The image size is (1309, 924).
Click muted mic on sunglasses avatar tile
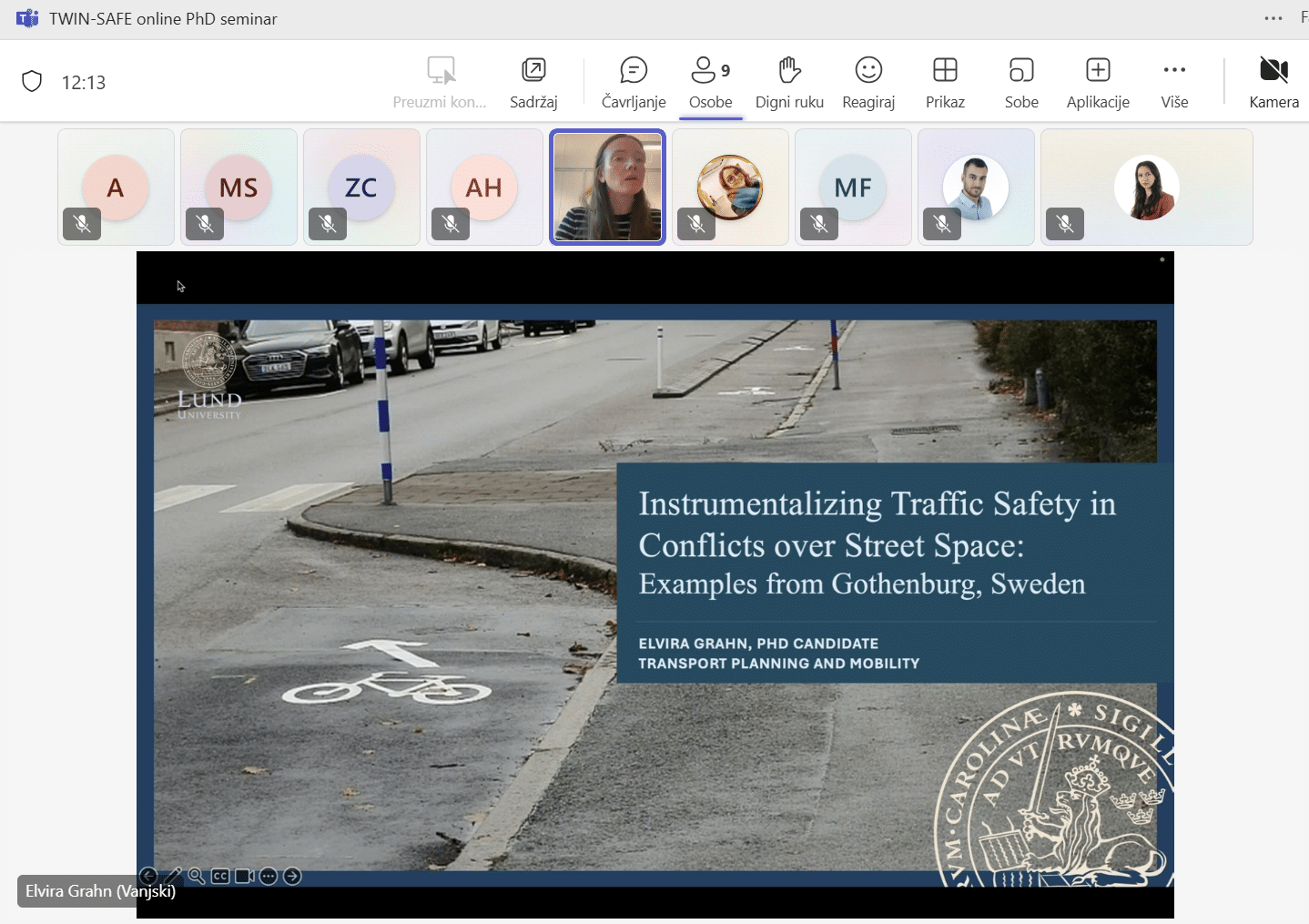point(696,223)
